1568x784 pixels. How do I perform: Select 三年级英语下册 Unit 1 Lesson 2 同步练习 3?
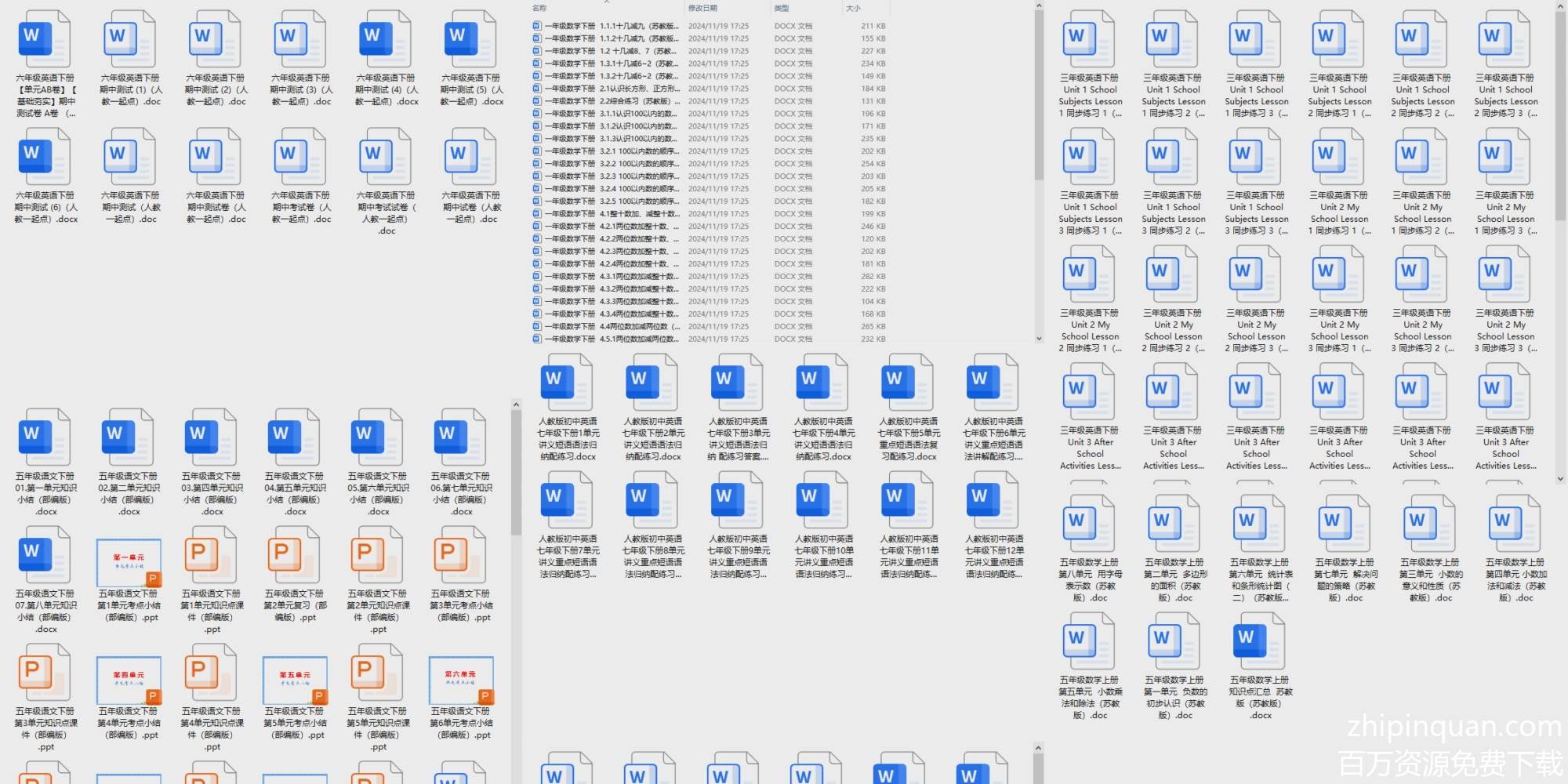point(1505,64)
